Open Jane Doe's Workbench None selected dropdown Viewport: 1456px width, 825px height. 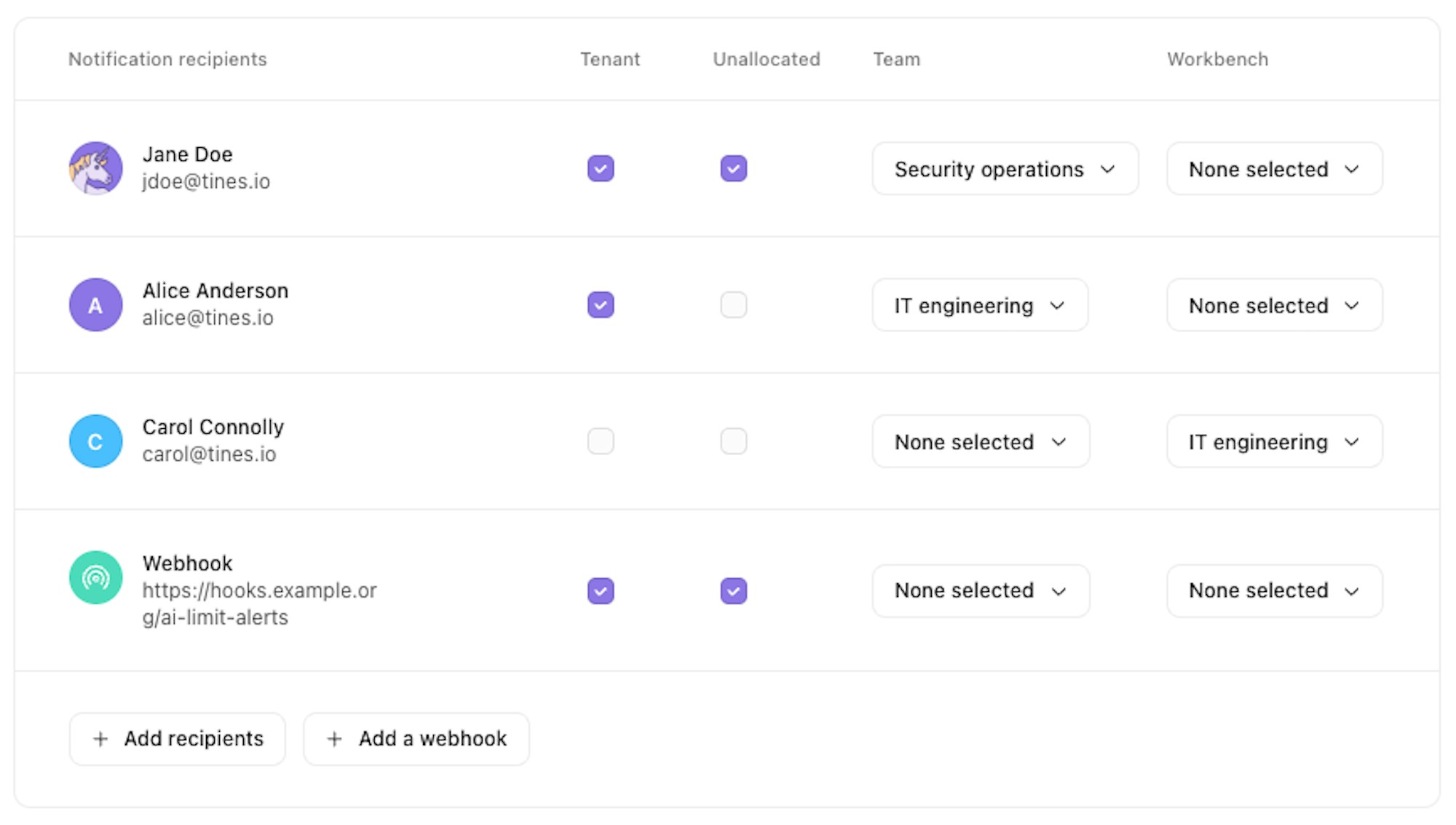pyautogui.click(x=1275, y=169)
